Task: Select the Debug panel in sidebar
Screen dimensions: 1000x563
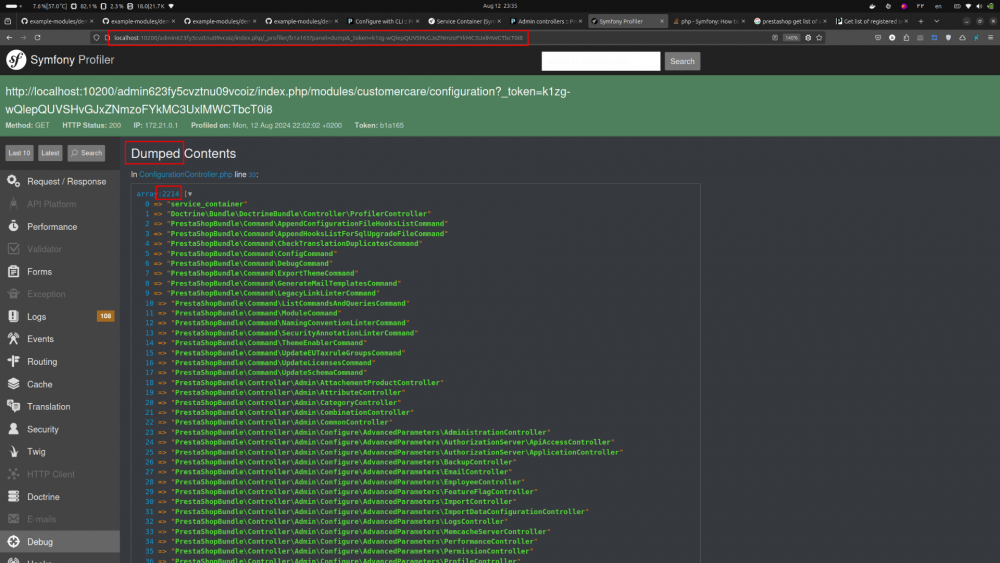Action: point(60,542)
